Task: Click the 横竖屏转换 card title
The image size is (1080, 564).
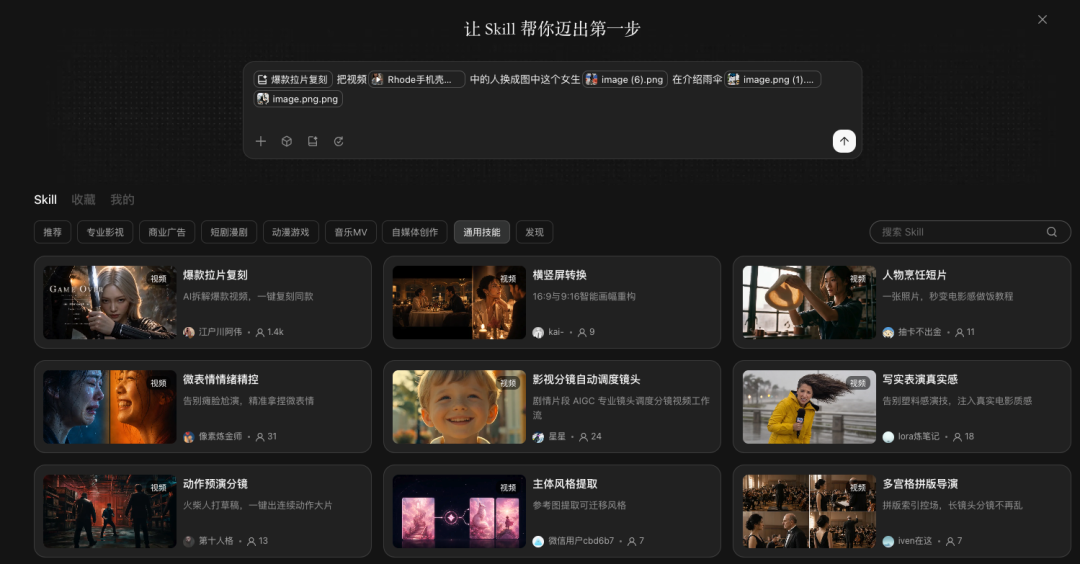Action: click(559, 275)
